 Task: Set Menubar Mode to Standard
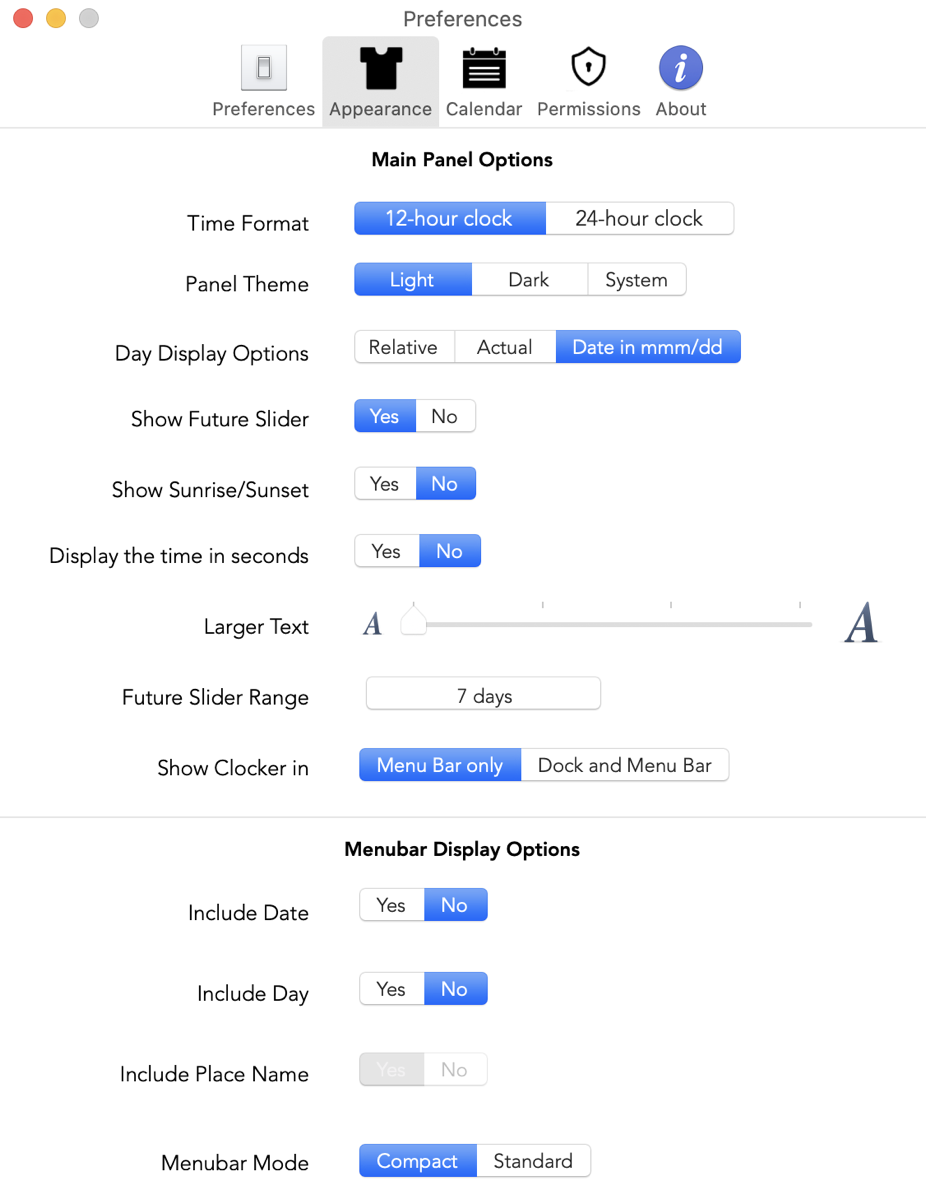533,1161
